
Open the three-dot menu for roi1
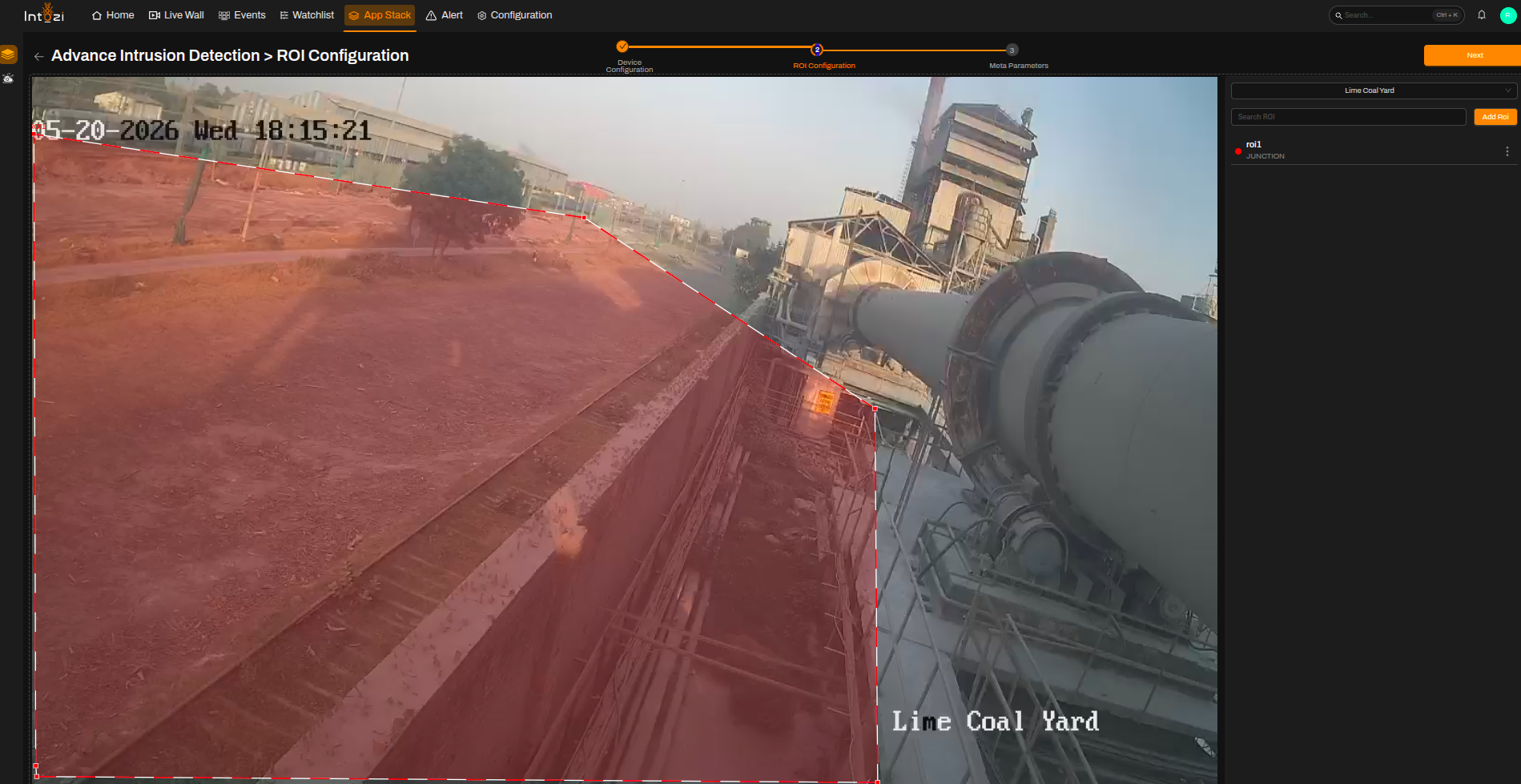pos(1507,151)
